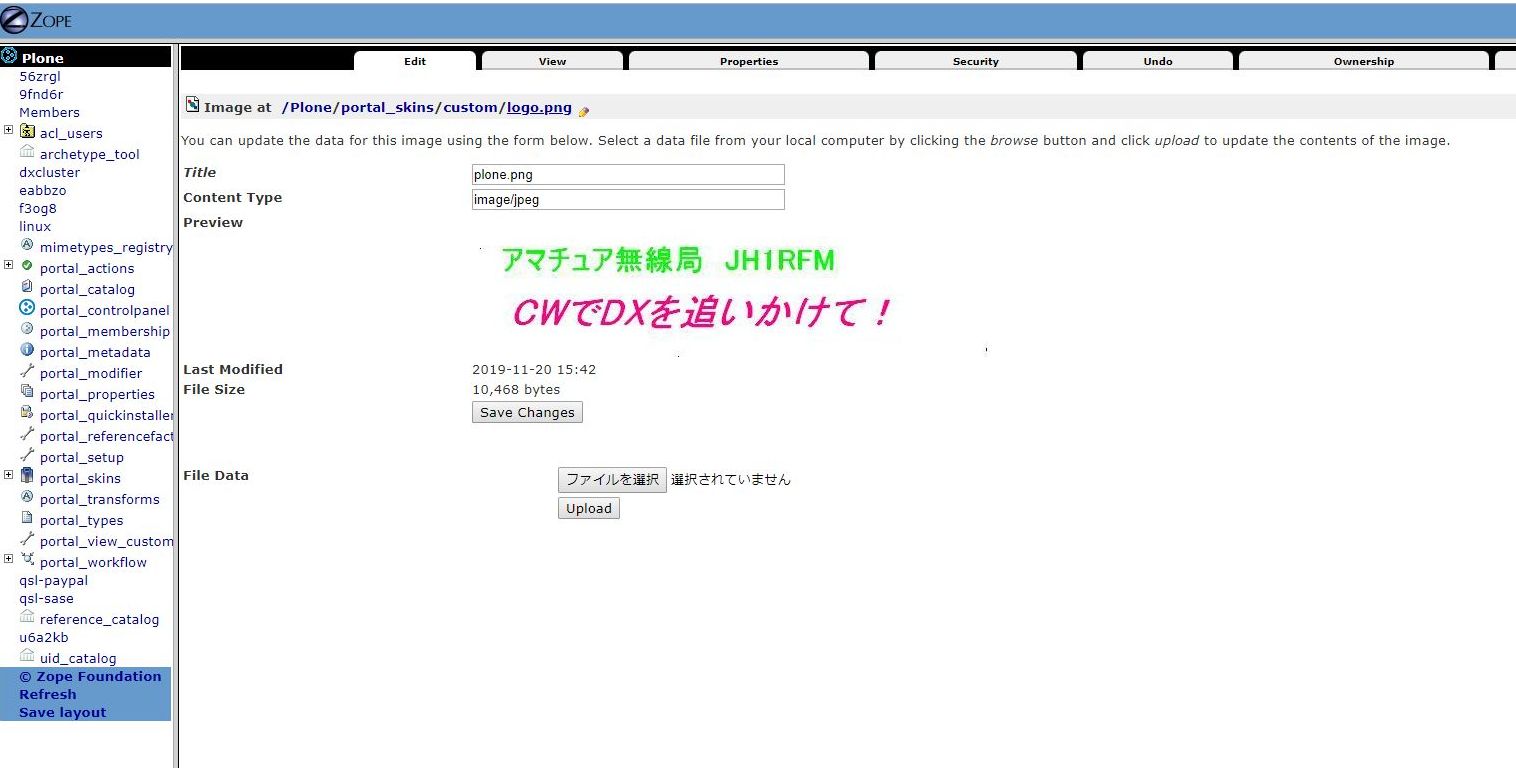
Task: Click the portal_catalog icon
Action: [x=27, y=288]
